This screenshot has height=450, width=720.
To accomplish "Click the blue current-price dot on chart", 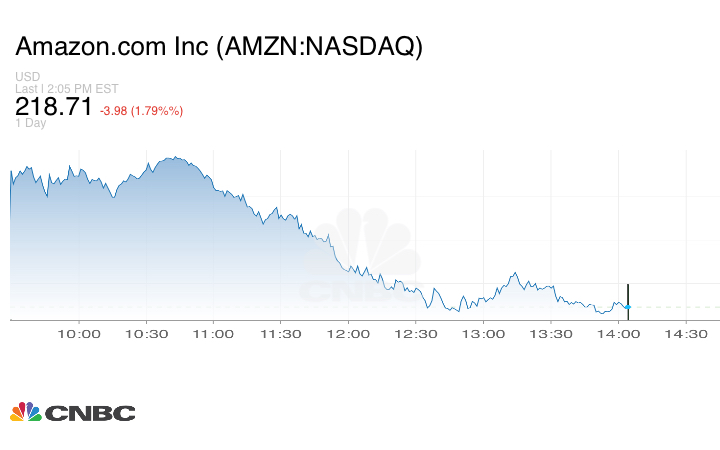I will click(x=627, y=306).
